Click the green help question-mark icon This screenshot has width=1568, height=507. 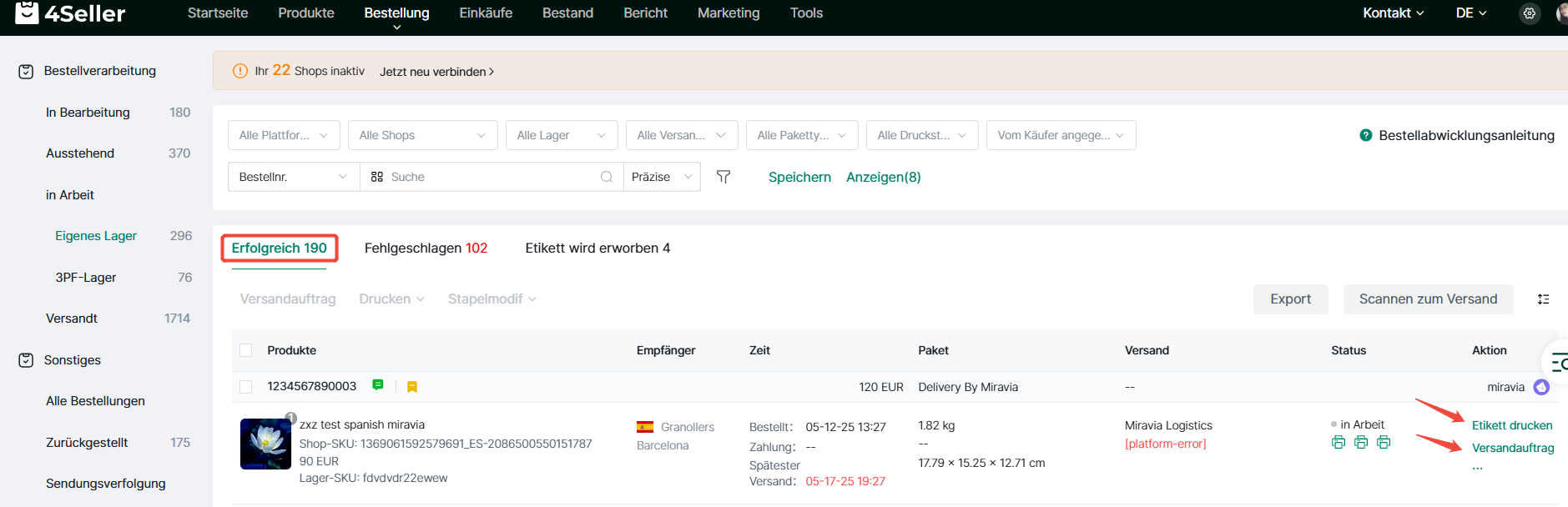click(1366, 135)
